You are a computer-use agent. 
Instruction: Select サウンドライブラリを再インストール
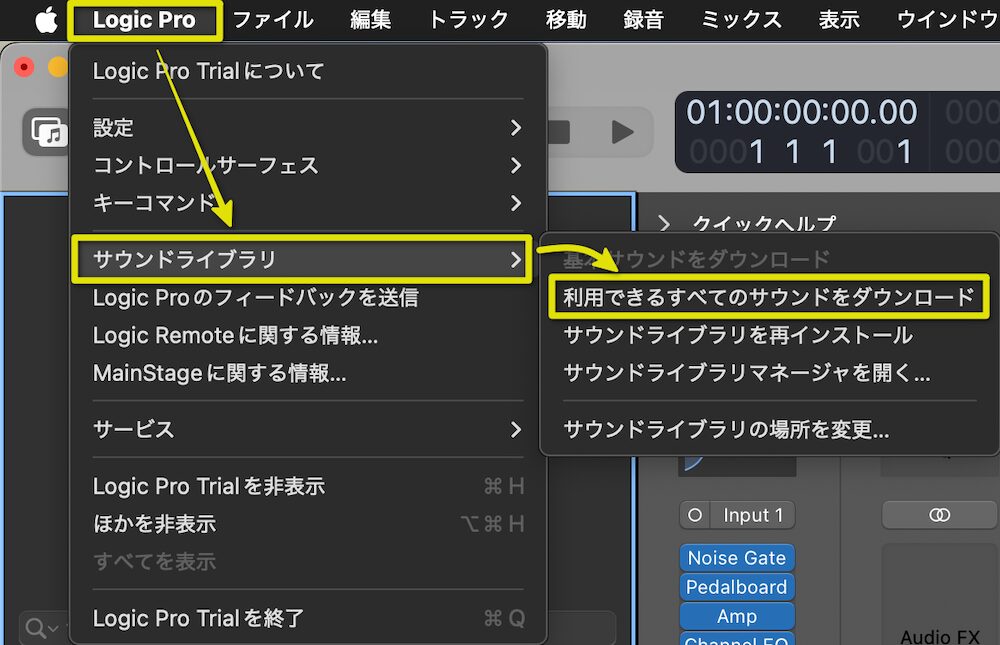point(768,335)
